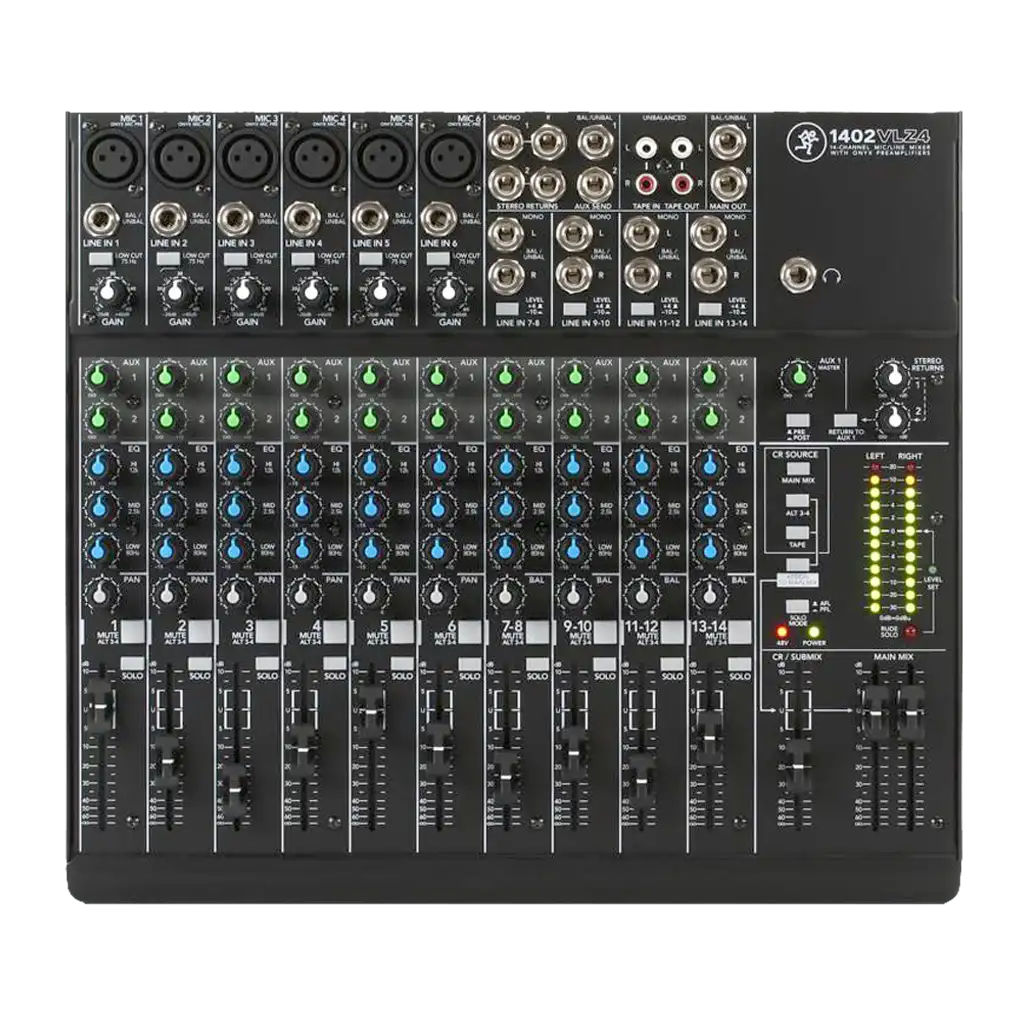Image resolution: width=1024 pixels, height=1024 pixels.
Task: Click the 7-8 stereo channel fader
Action: click(x=505, y=776)
